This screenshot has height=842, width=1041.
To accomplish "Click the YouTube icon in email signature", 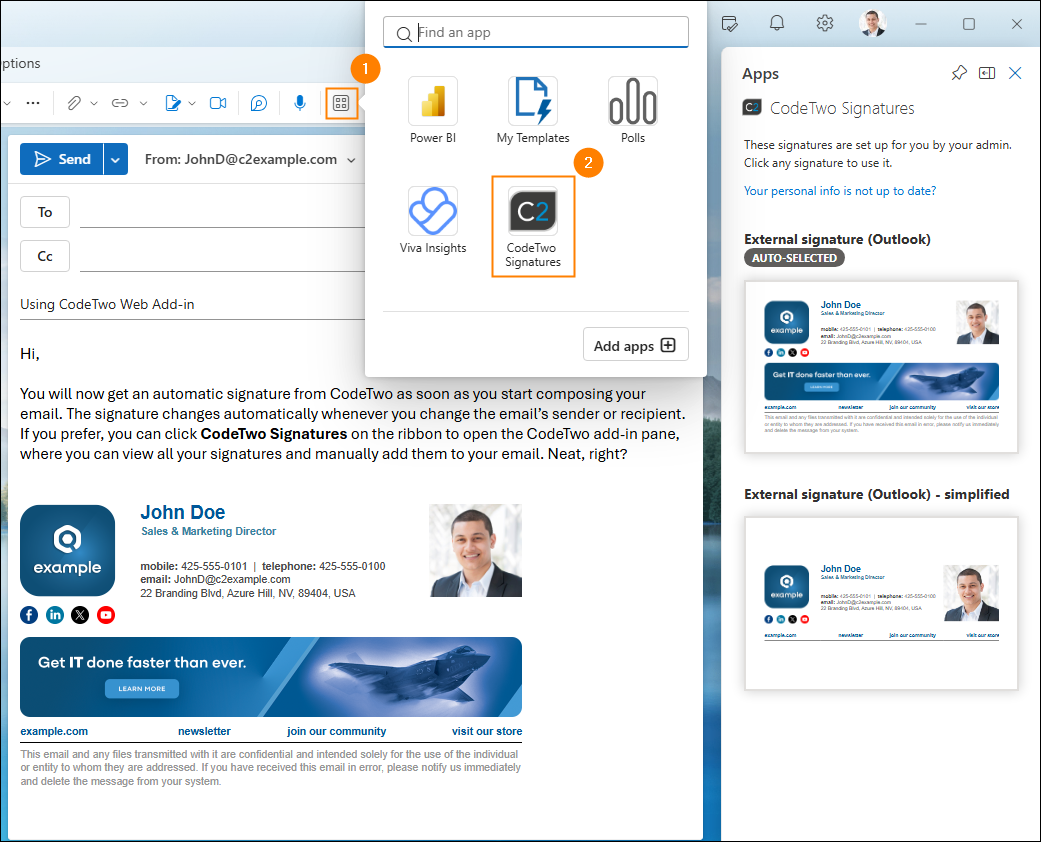I will click(x=106, y=615).
